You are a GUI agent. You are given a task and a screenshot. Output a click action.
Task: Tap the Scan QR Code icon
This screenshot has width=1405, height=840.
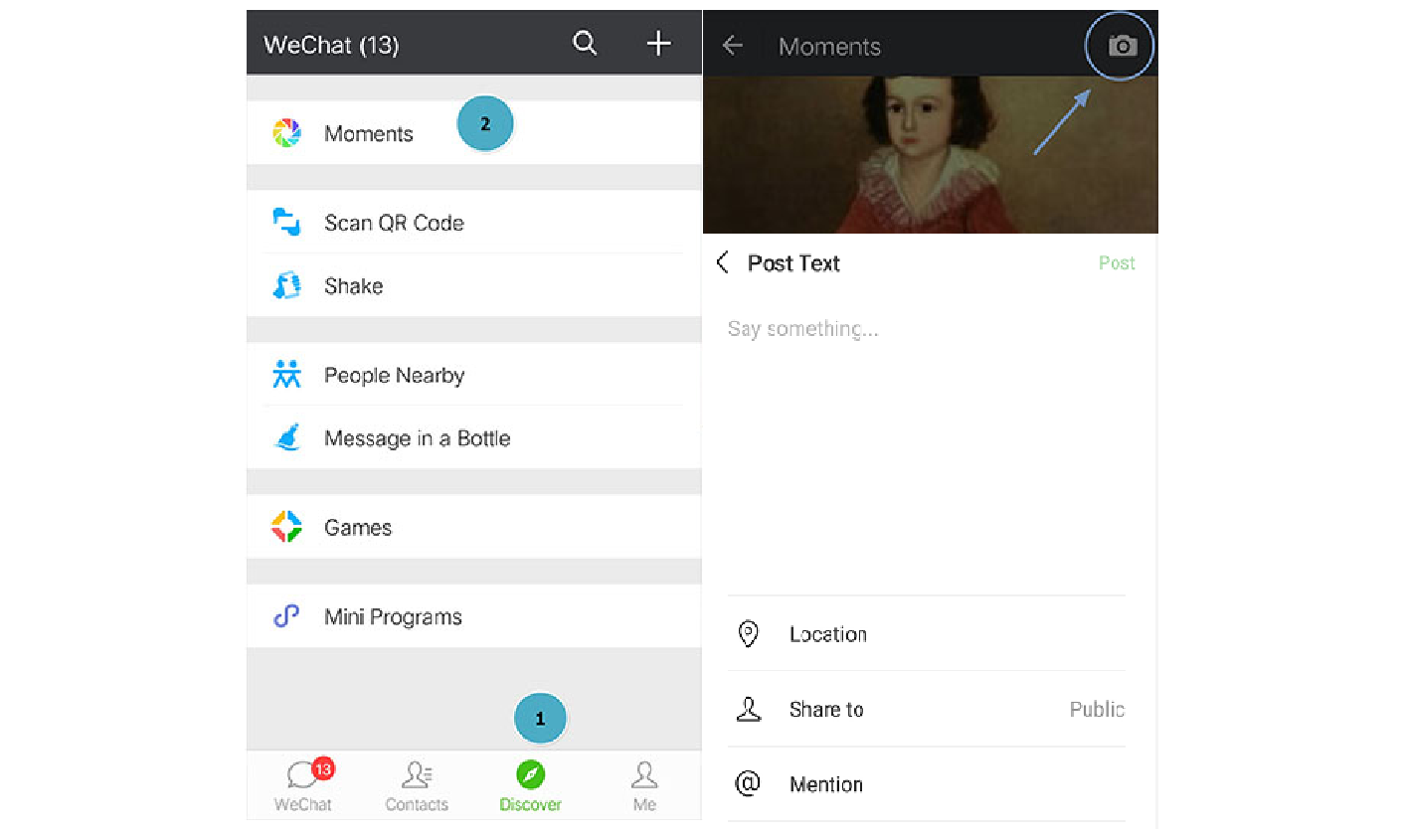(286, 222)
